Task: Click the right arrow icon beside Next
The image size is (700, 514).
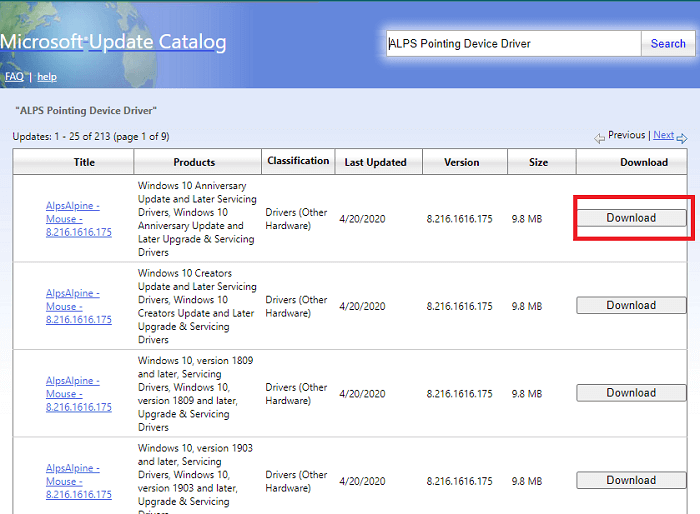Action: coord(682,137)
